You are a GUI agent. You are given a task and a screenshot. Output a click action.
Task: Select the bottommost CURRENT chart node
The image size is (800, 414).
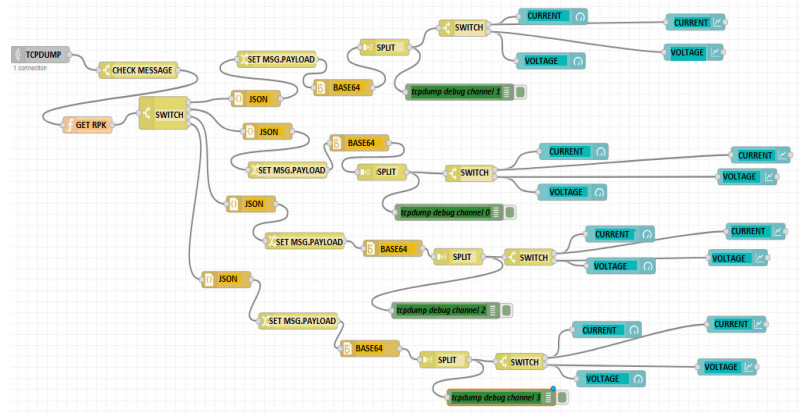(736, 324)
